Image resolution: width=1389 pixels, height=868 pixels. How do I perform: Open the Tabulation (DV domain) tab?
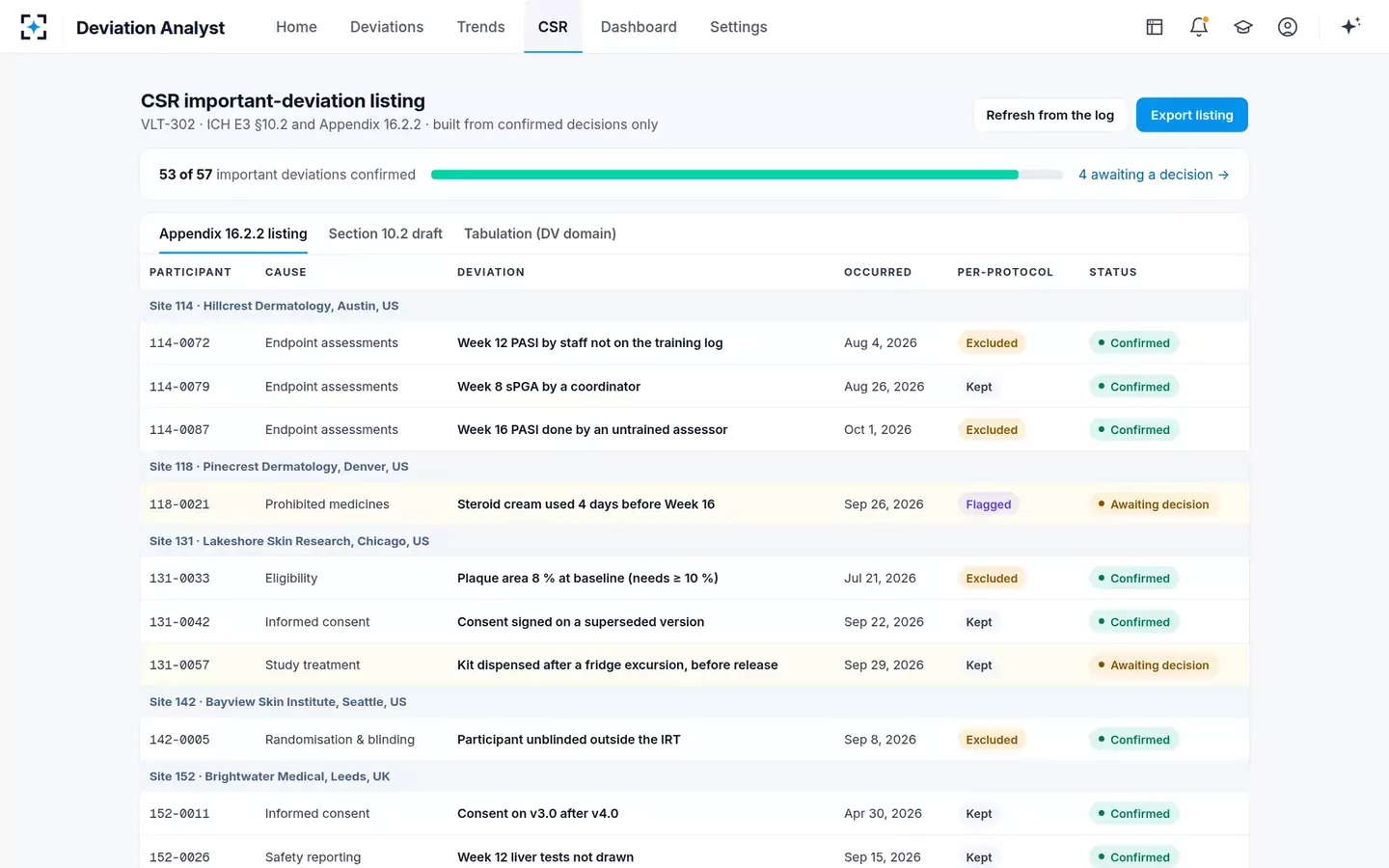point(540,233)
